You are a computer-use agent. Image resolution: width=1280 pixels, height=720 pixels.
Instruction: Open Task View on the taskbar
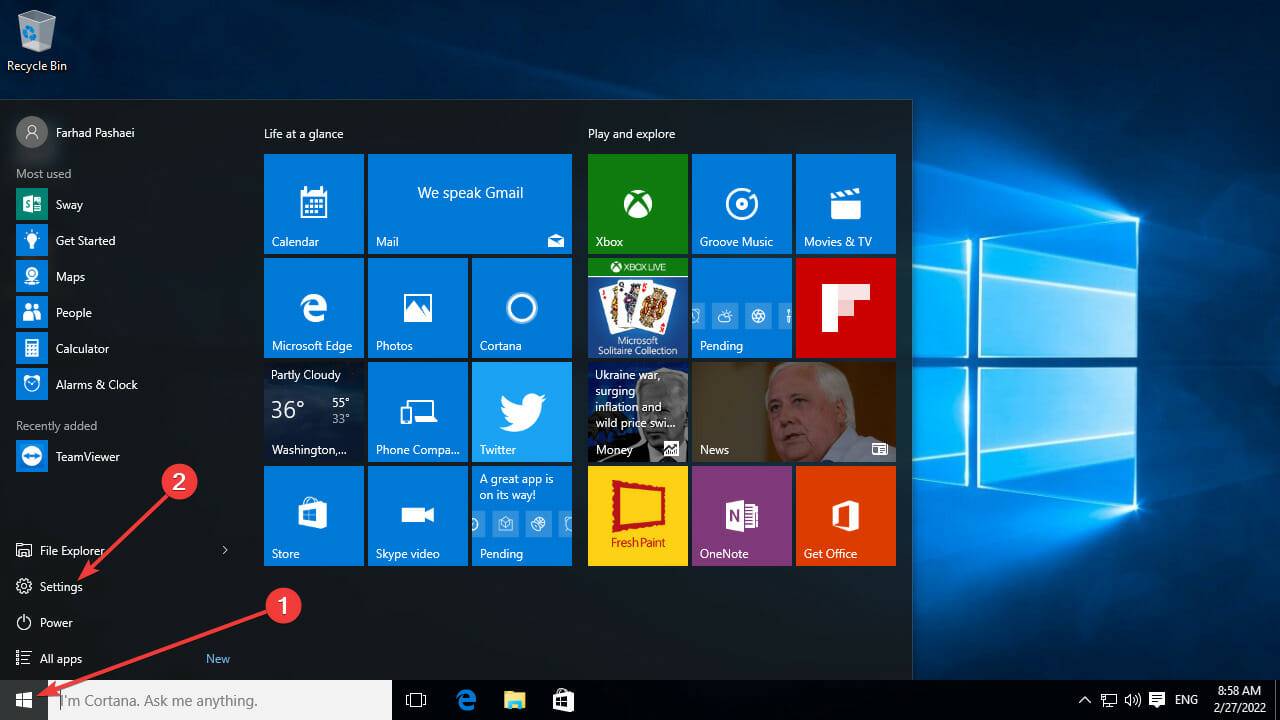tap(415, 700)
